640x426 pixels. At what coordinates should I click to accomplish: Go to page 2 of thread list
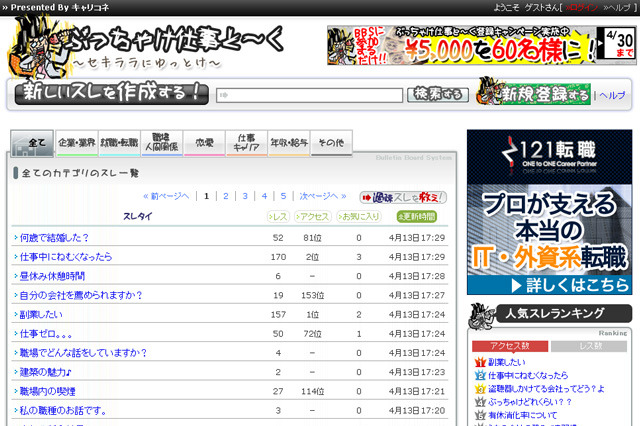pyautogui.click(x=226, y=196)
